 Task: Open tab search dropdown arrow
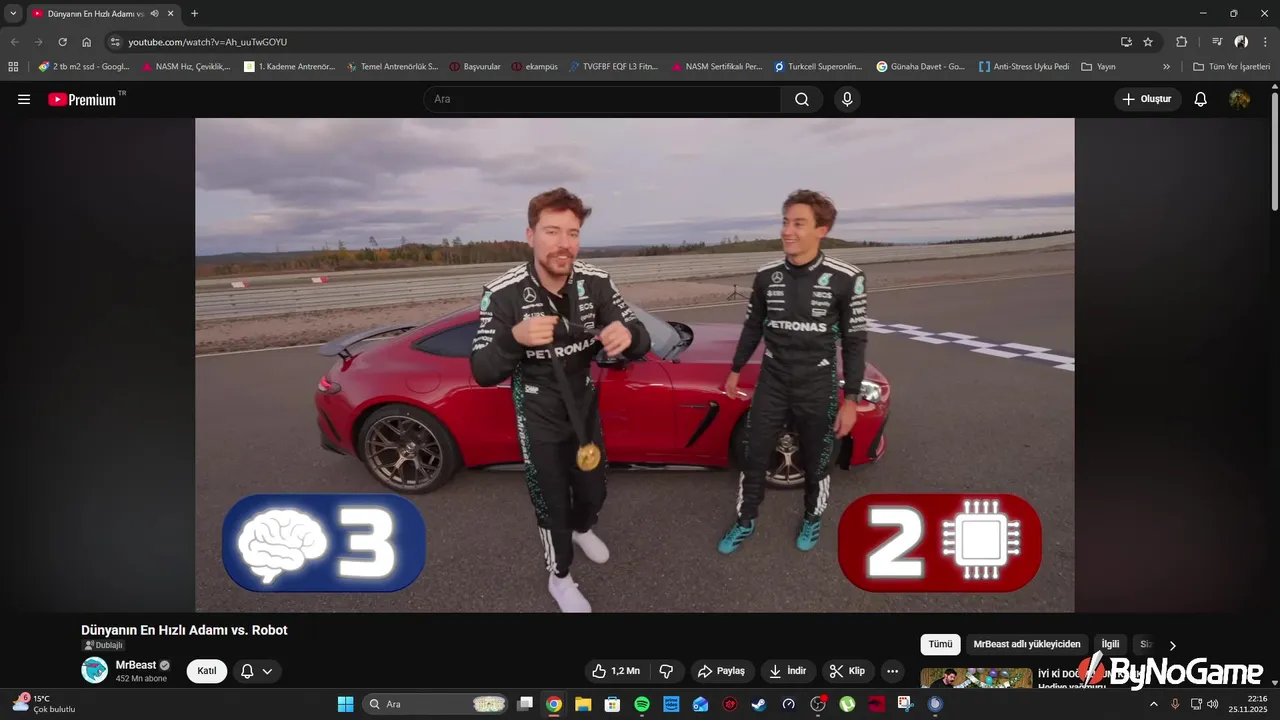click(x=13, y=13)
